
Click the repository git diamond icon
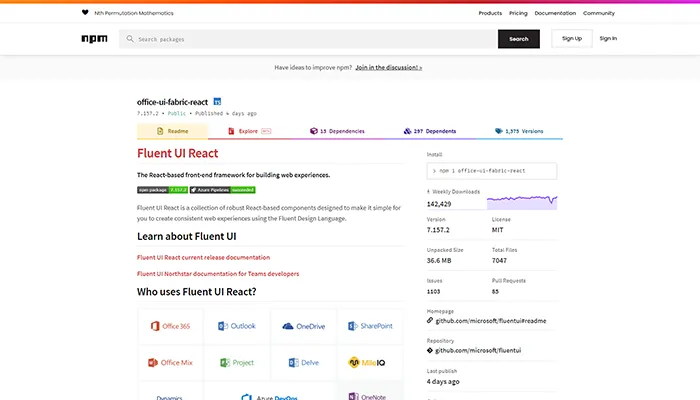(x=430, y=350)
